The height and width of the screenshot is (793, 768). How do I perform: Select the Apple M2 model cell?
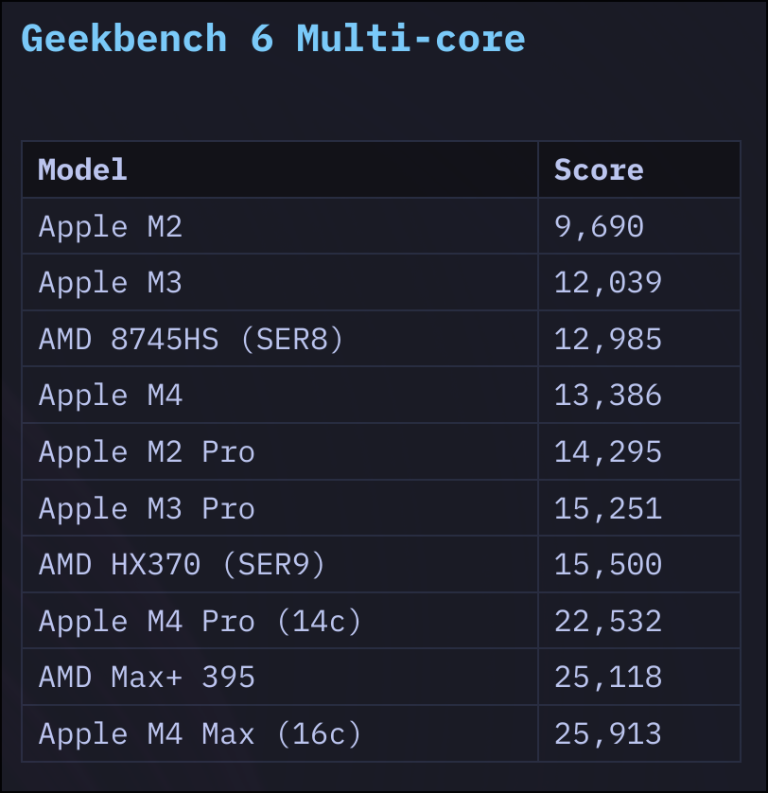click(x=111, y=226)
